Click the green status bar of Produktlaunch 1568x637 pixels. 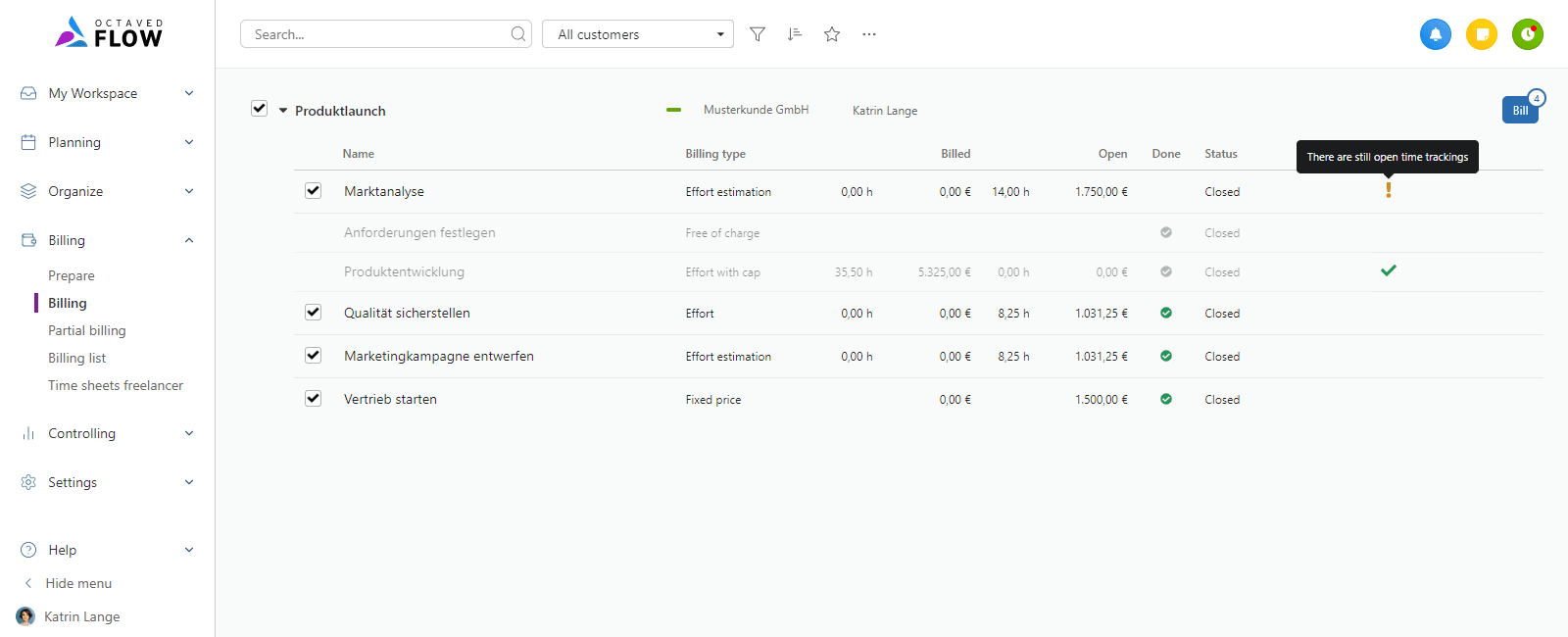point(673,110)
